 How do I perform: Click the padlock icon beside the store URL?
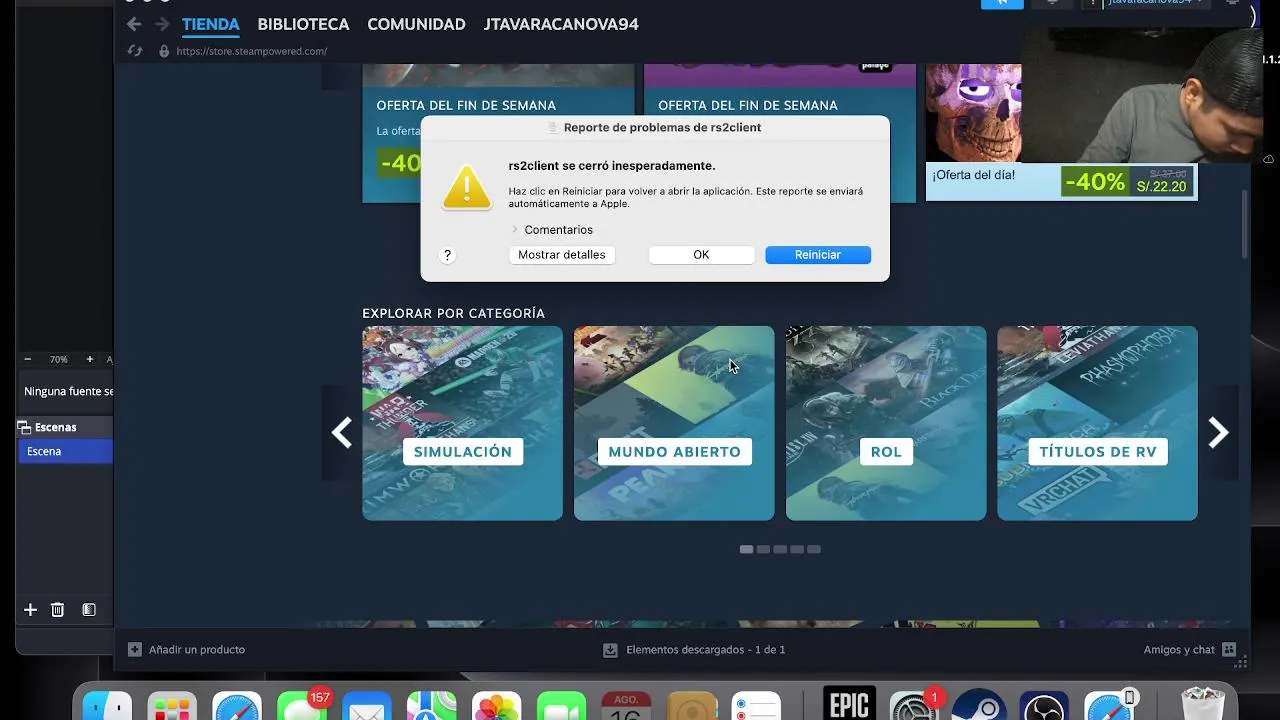(164, 51)
